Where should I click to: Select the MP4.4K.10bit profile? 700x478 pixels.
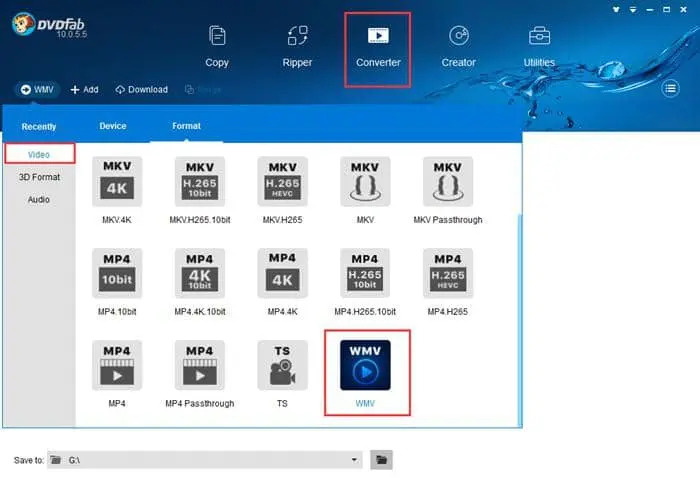(x=199, y=274)
